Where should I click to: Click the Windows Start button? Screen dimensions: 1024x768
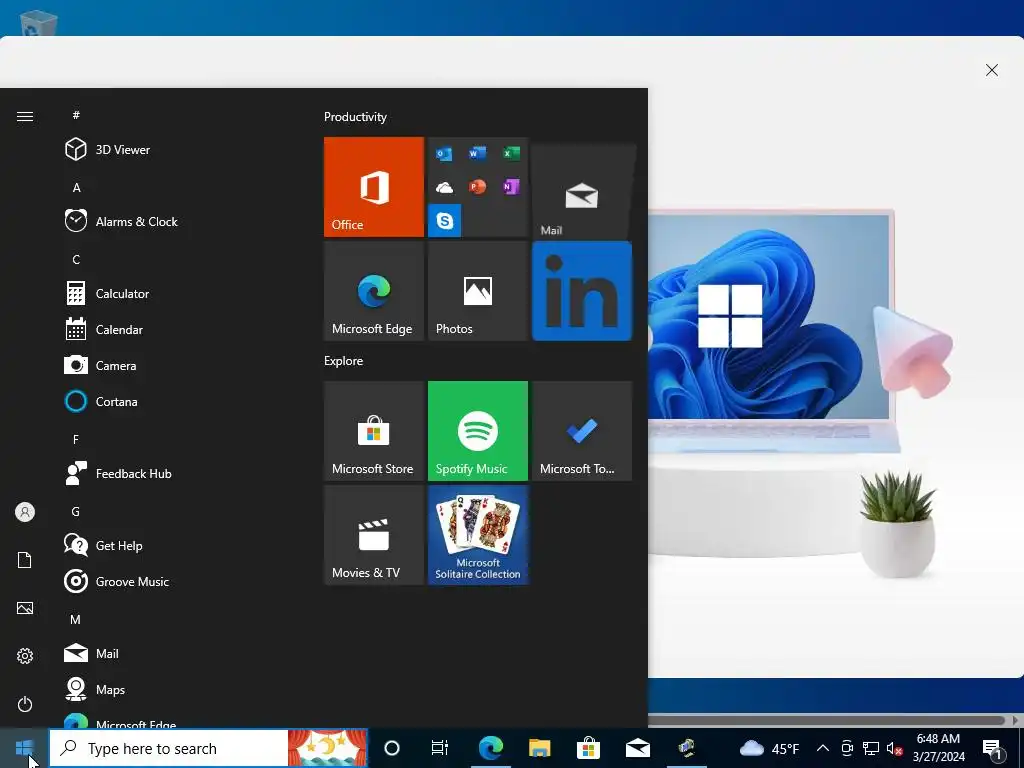pyautogui.click(x=24, y=748)
